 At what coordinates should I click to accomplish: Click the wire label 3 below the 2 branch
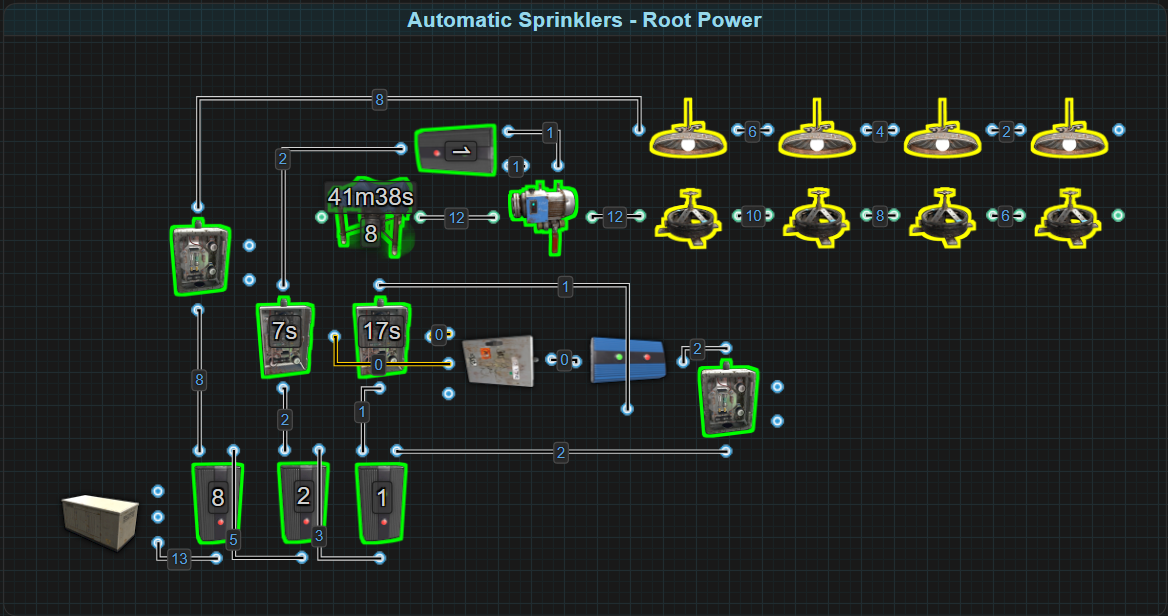[319, 536]
